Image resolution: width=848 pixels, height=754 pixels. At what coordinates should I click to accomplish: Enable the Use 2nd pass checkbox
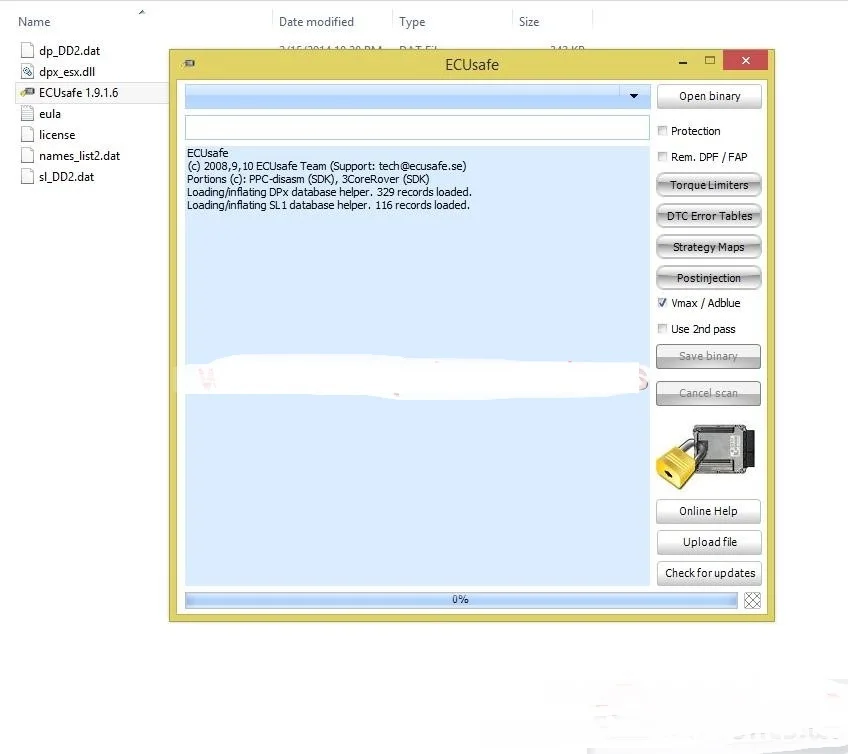tap(662, 328)
